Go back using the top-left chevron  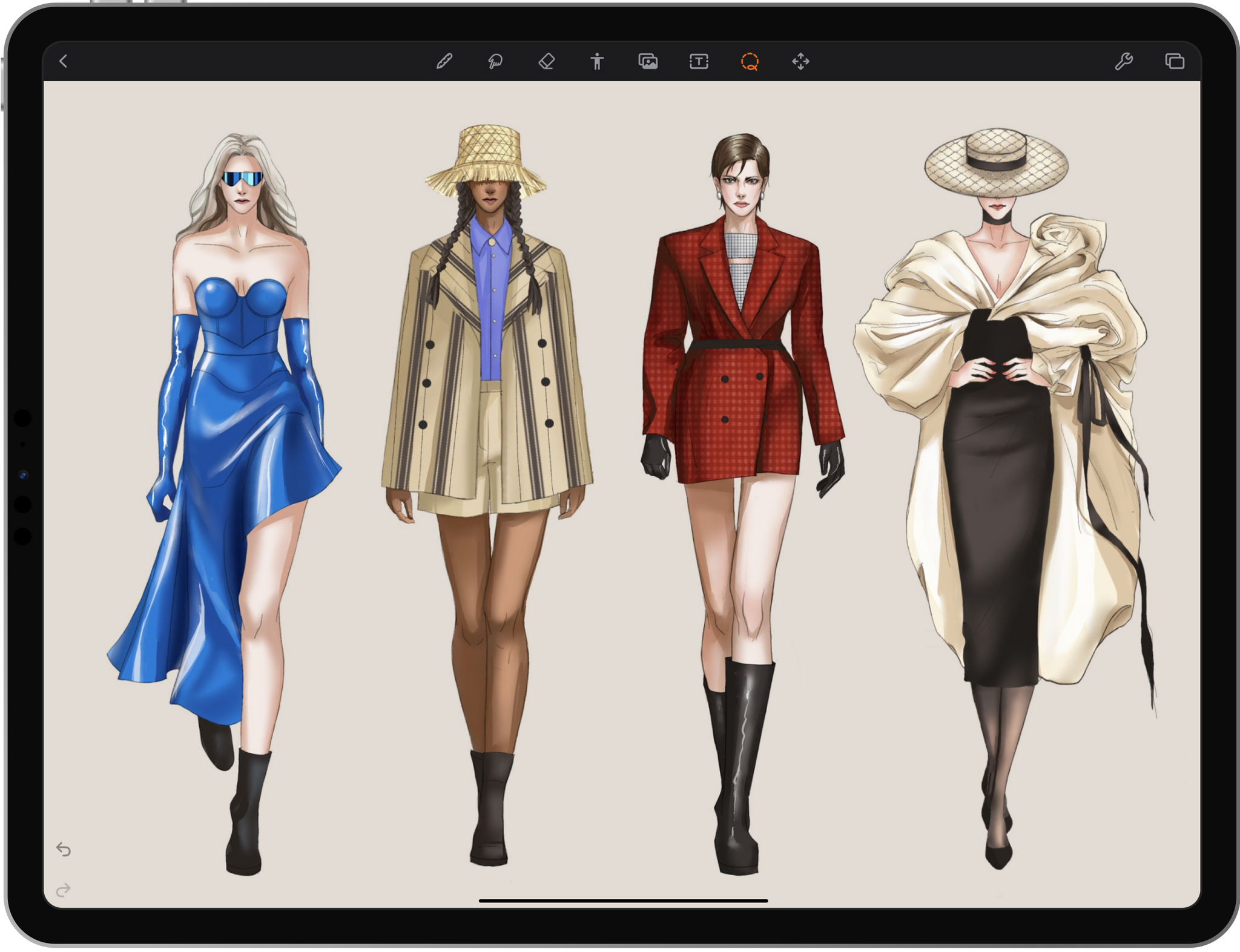(63, 62)
